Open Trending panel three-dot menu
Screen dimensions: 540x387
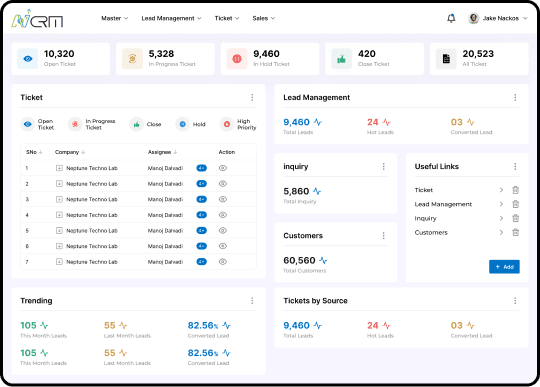click(252, 301)
